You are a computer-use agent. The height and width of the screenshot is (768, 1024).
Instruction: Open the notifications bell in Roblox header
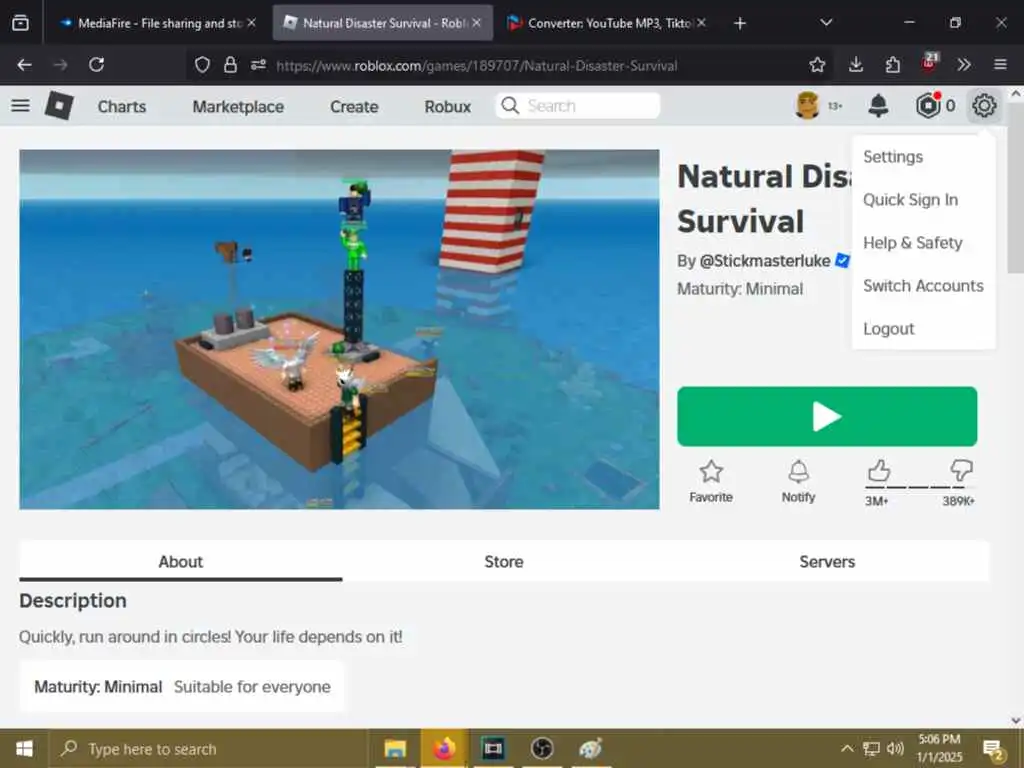pos(878,106)
